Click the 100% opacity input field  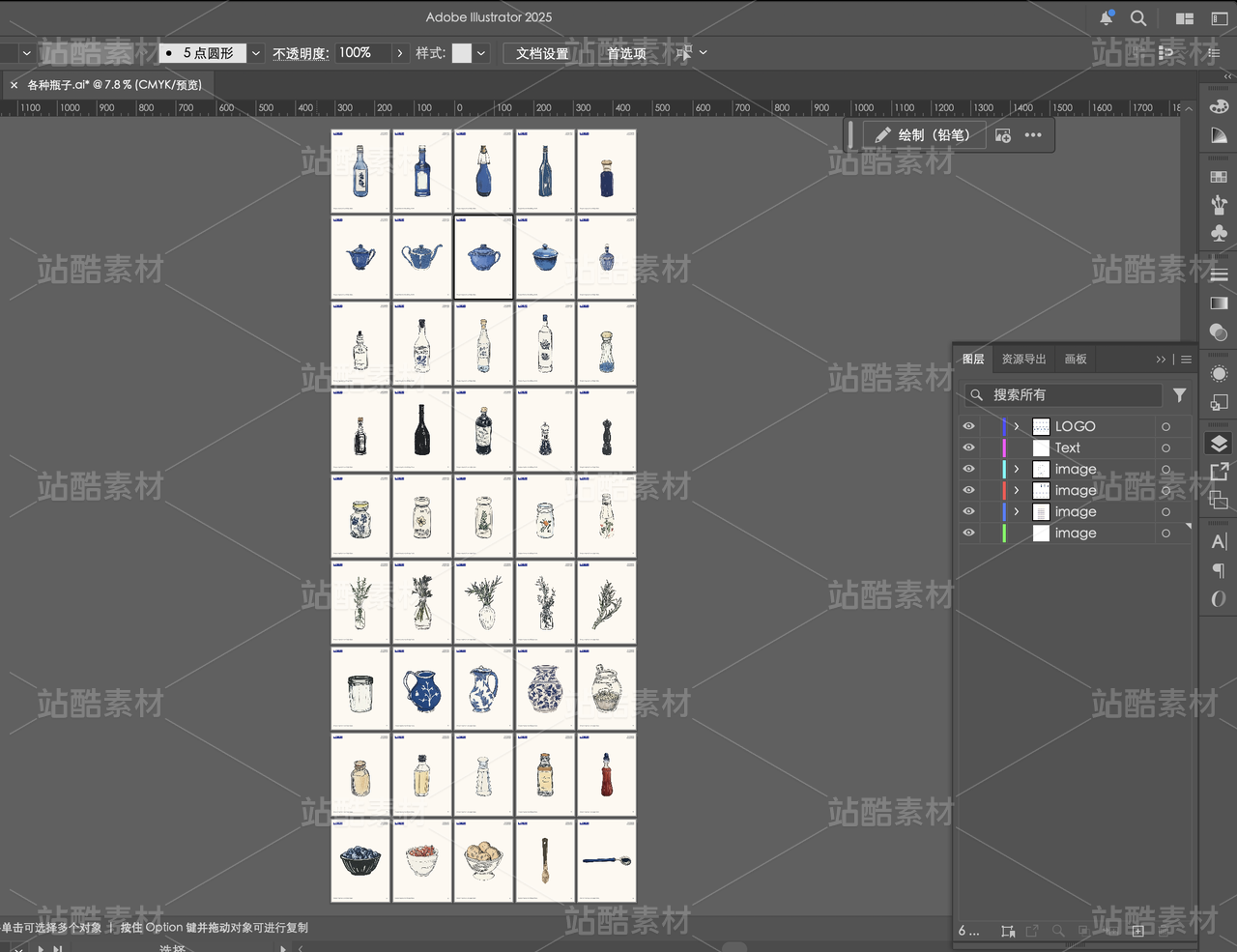click(362, 53)
